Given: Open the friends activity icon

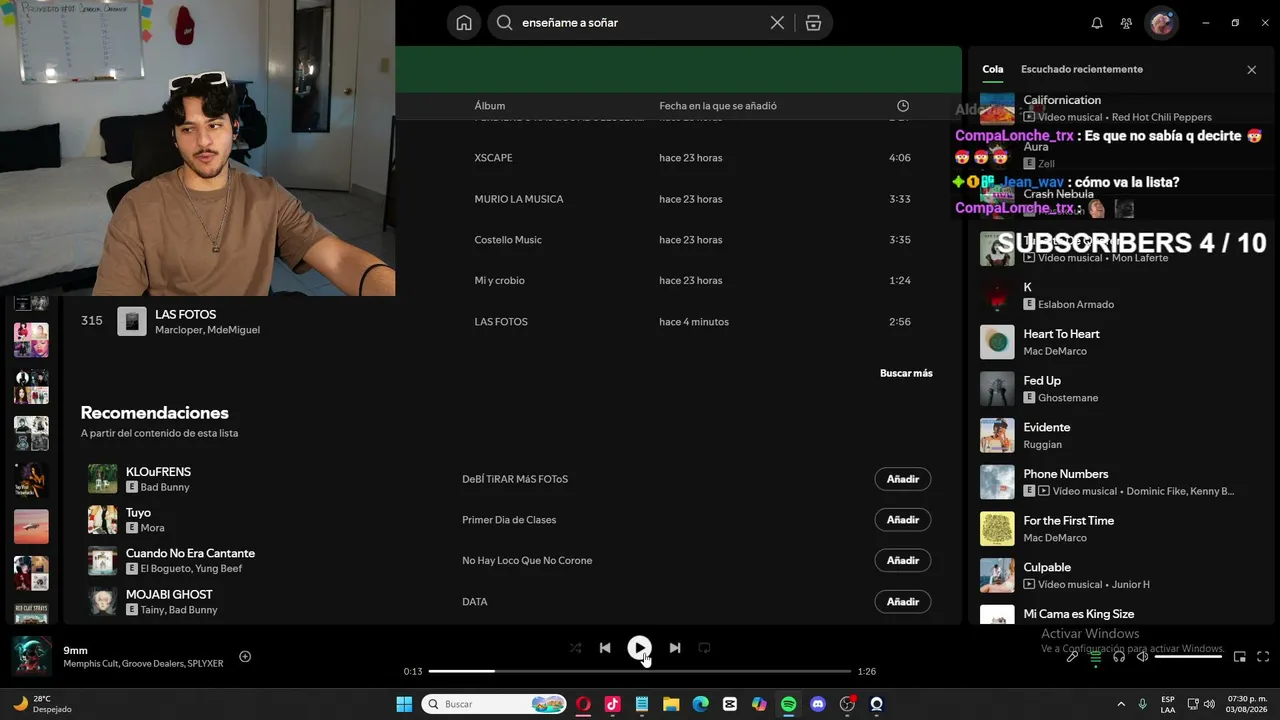Looking at the screenshot, I should (x=1126, y=23).
